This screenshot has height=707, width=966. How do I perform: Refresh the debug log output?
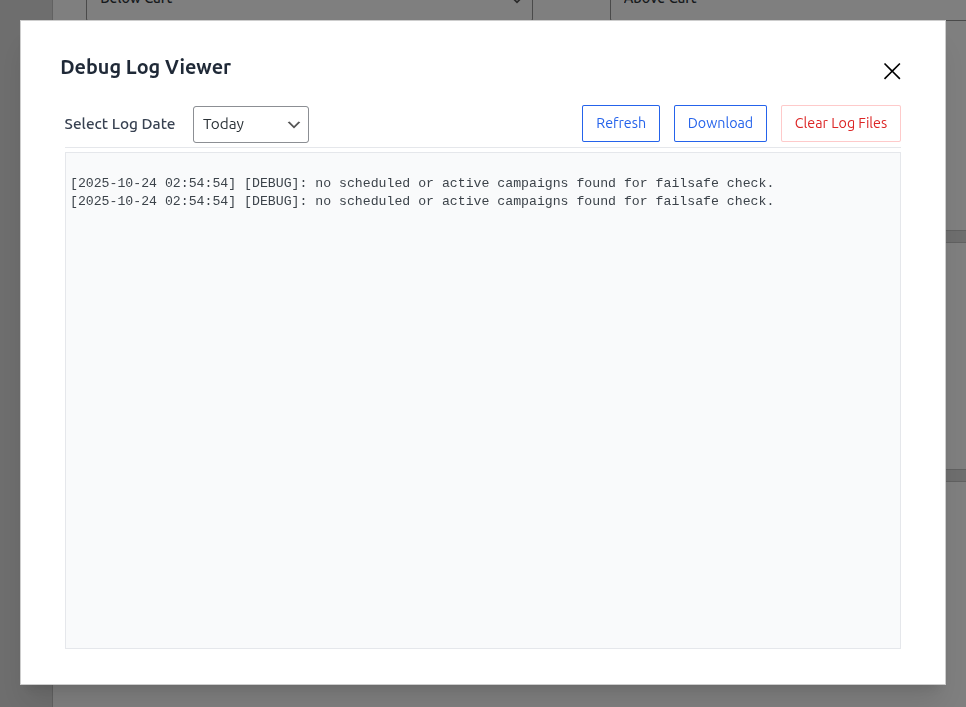click(620, 123)
